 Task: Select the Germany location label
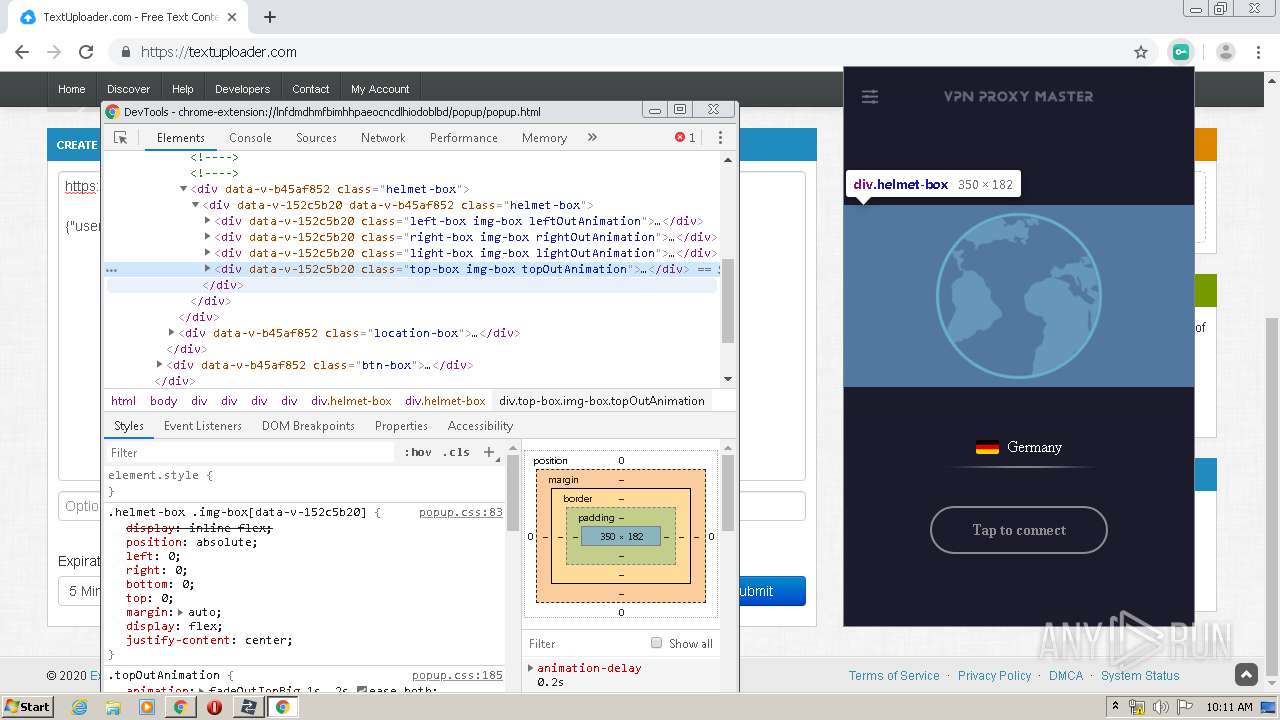click(x=1034, y=447)
